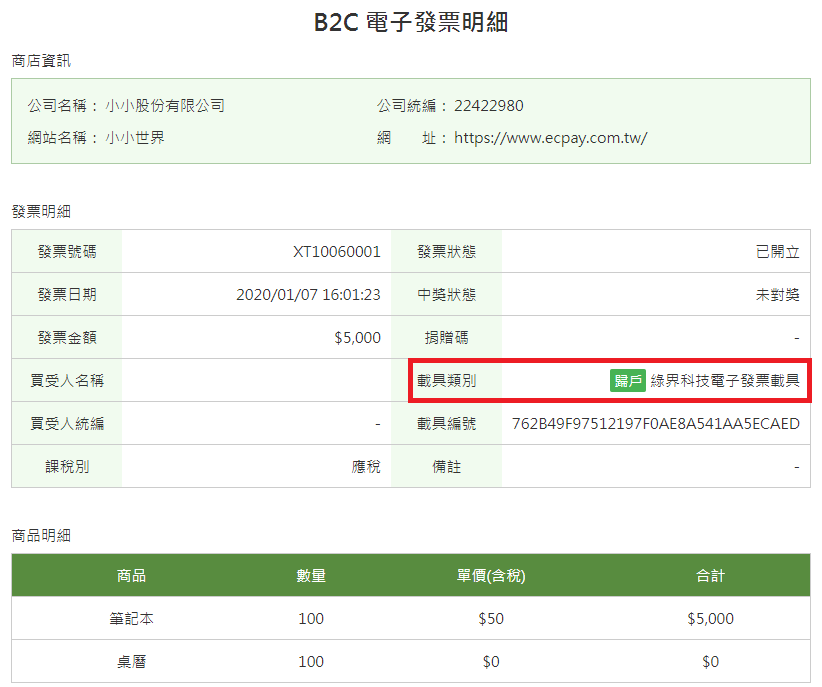Click the invoice status 已開立
Viewport: 822px width, 687px height.
[x=777, y=252]
